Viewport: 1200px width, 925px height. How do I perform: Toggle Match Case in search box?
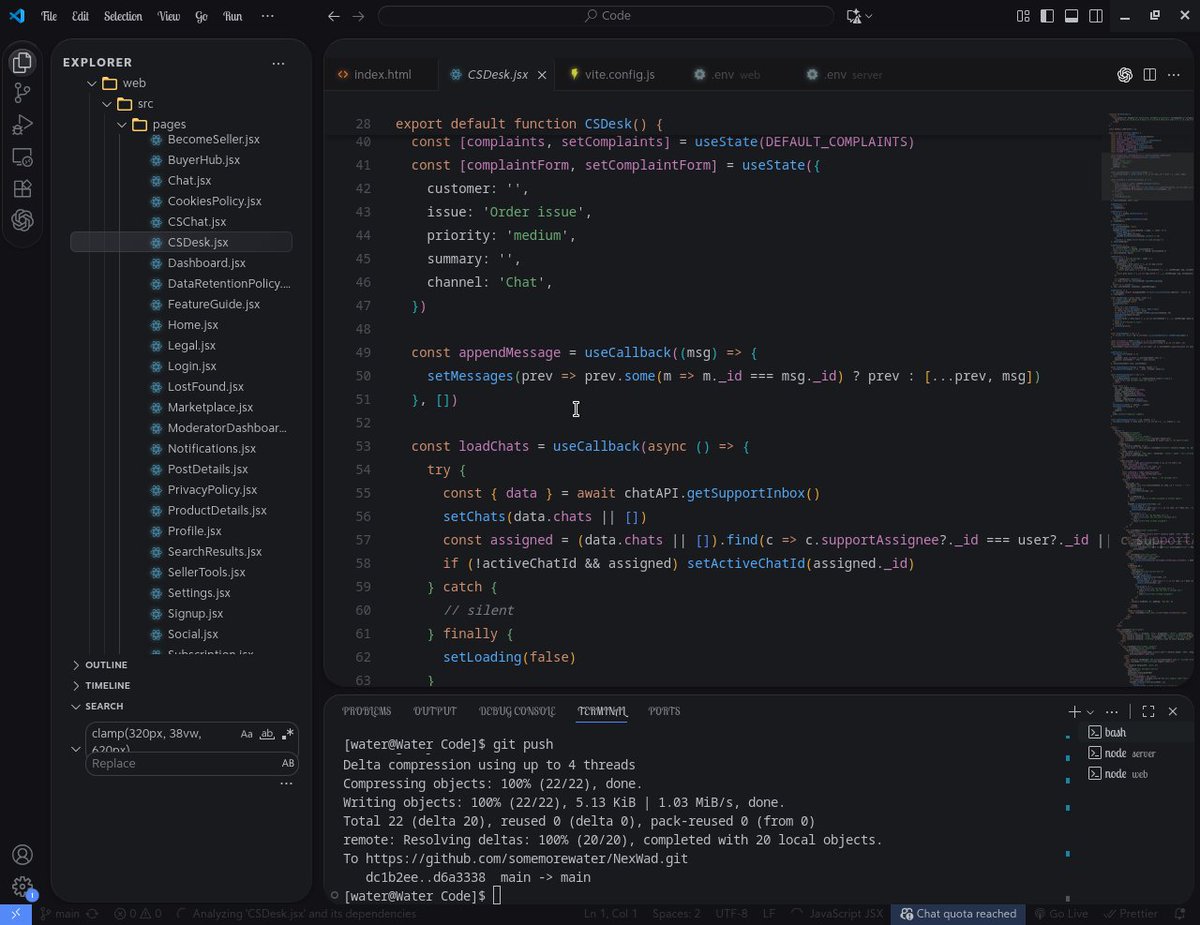coord(247,734)
